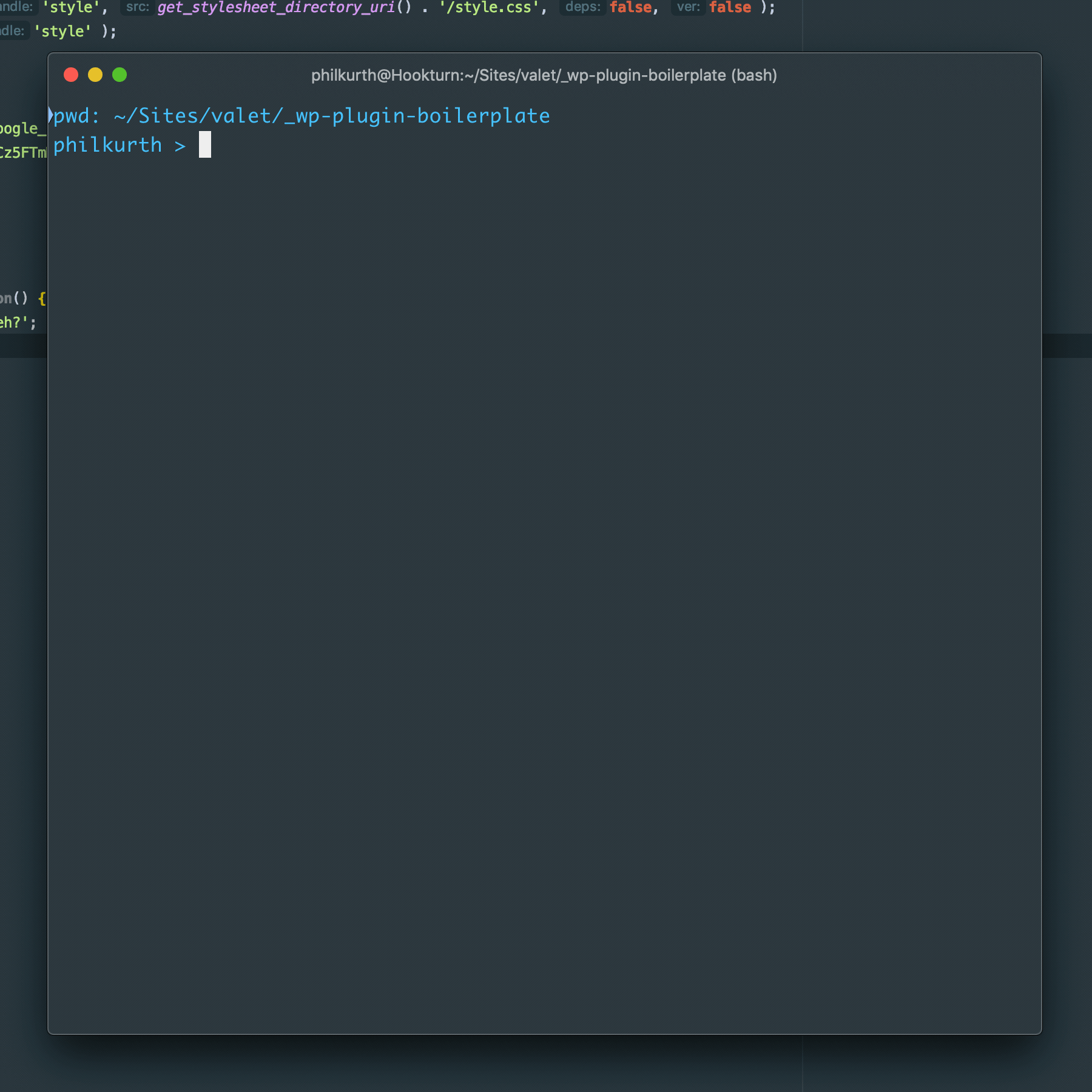
Task: Click the ver: inlay hint label
Action: coord(689,7)
